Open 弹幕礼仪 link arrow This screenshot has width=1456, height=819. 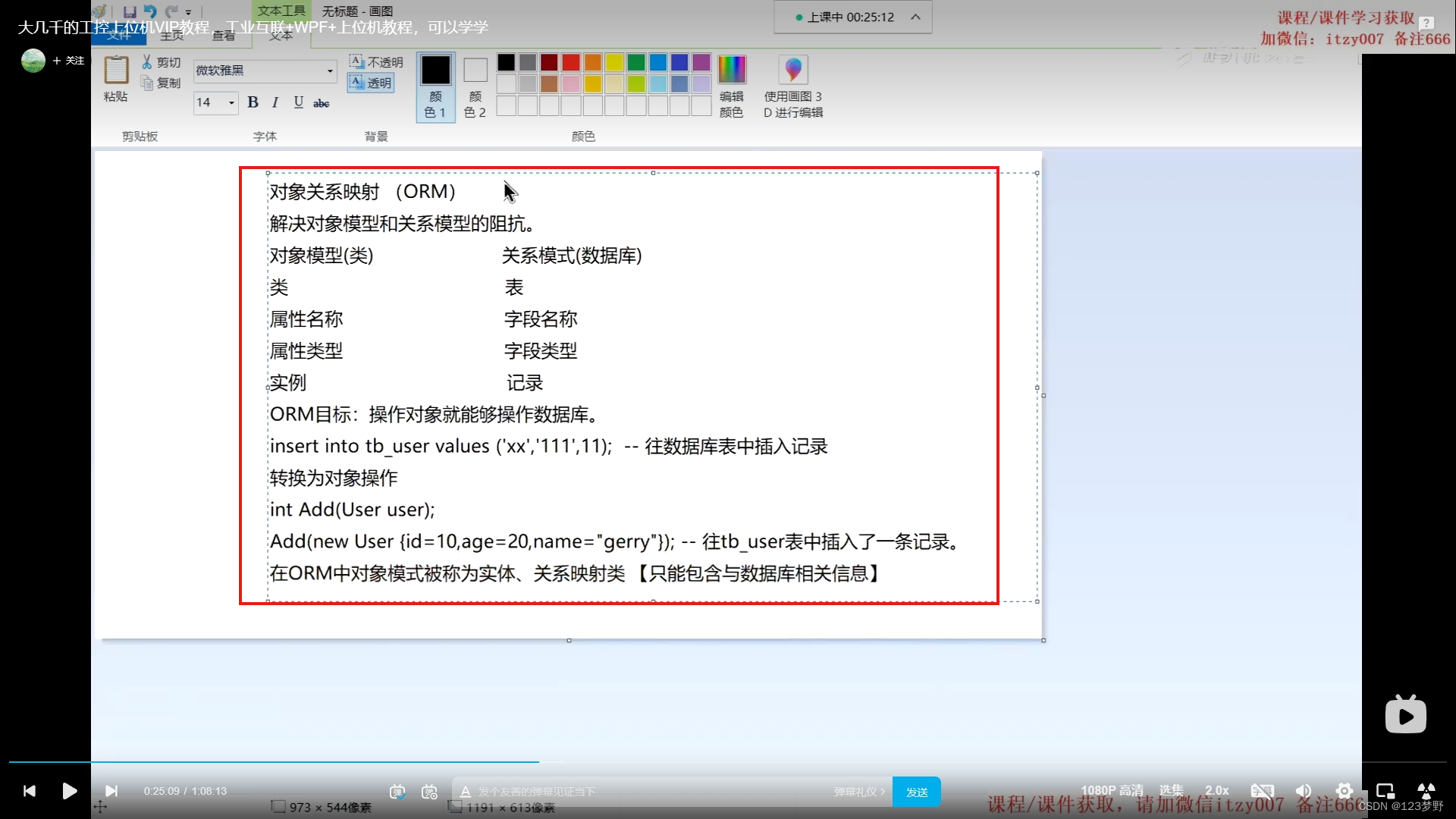860,792
